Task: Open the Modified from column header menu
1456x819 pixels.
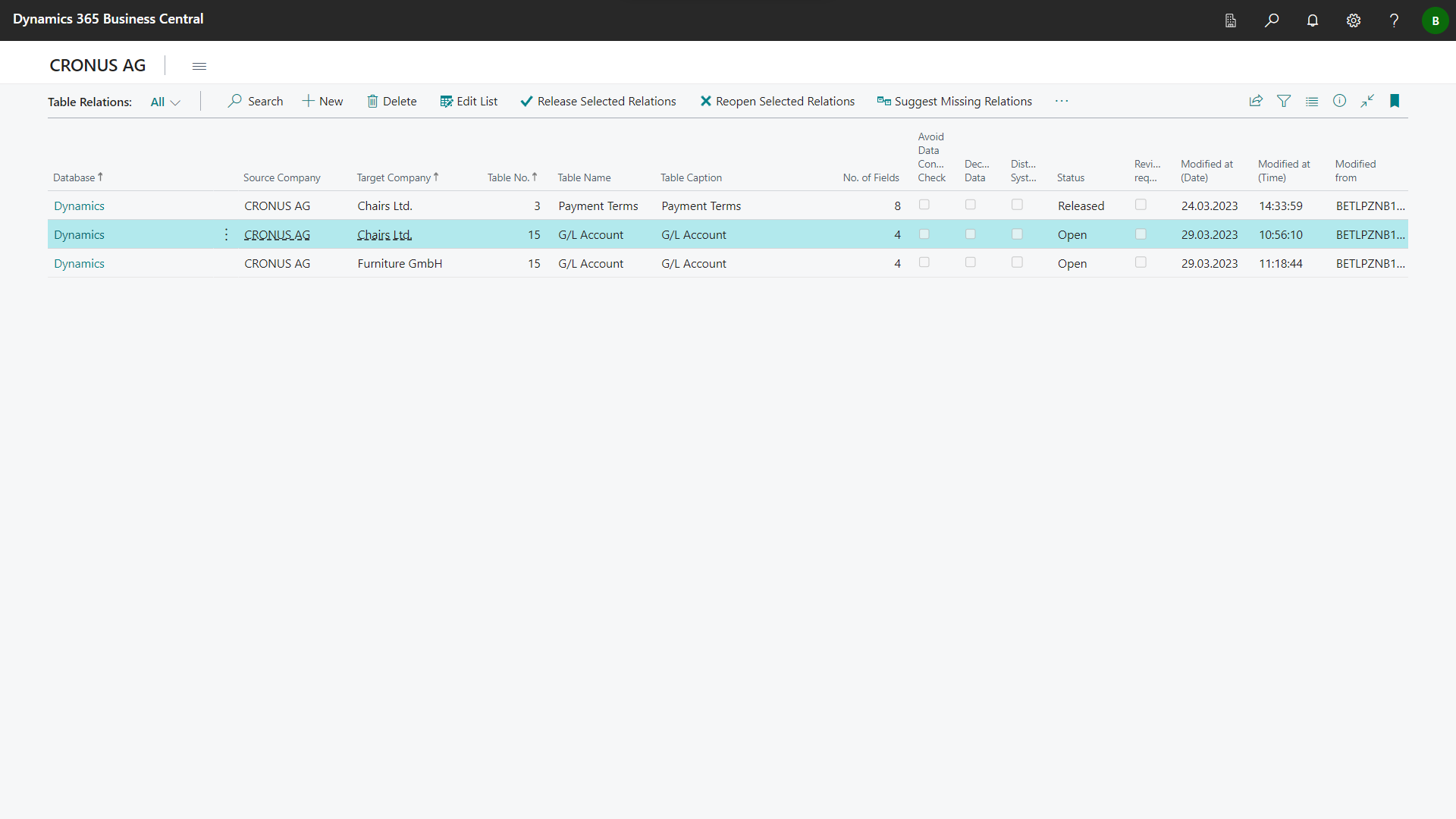Action: (x=1355, y=171)
